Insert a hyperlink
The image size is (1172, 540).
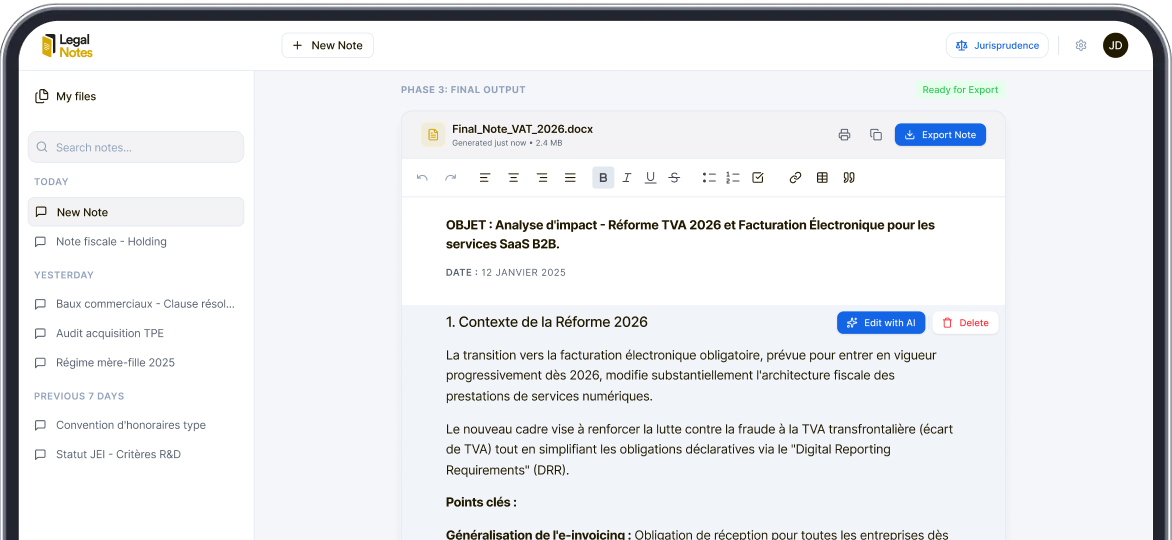click(x=795, y=178)
